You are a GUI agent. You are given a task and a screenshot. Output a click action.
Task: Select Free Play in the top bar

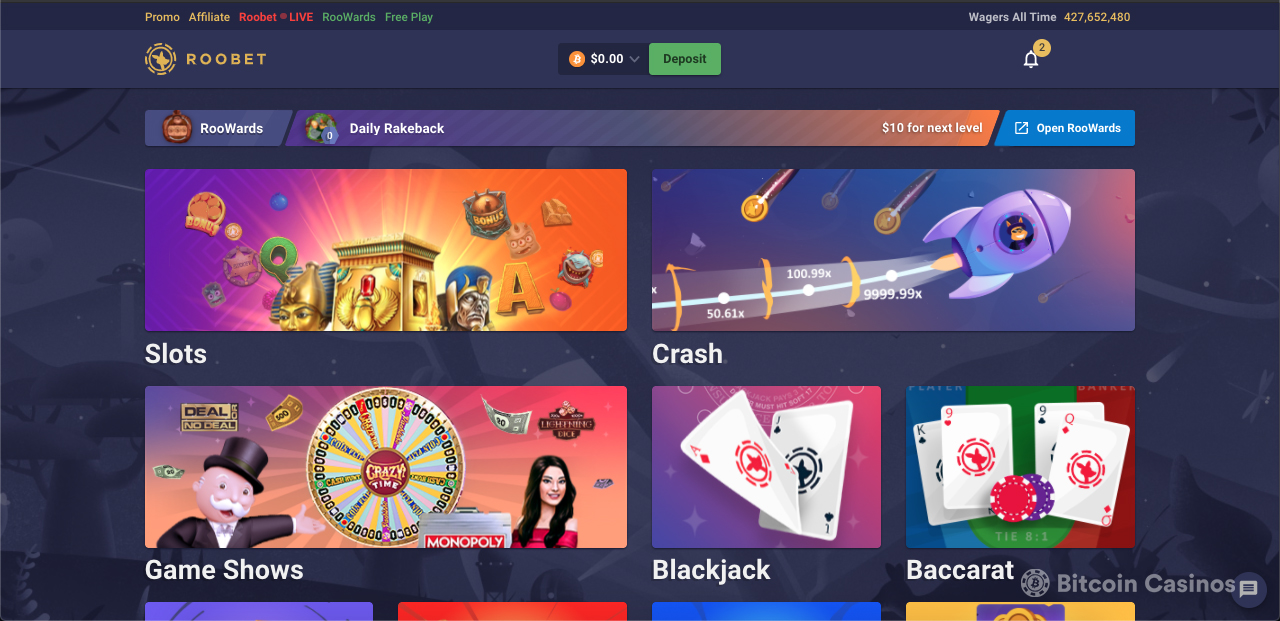(409, 17)
